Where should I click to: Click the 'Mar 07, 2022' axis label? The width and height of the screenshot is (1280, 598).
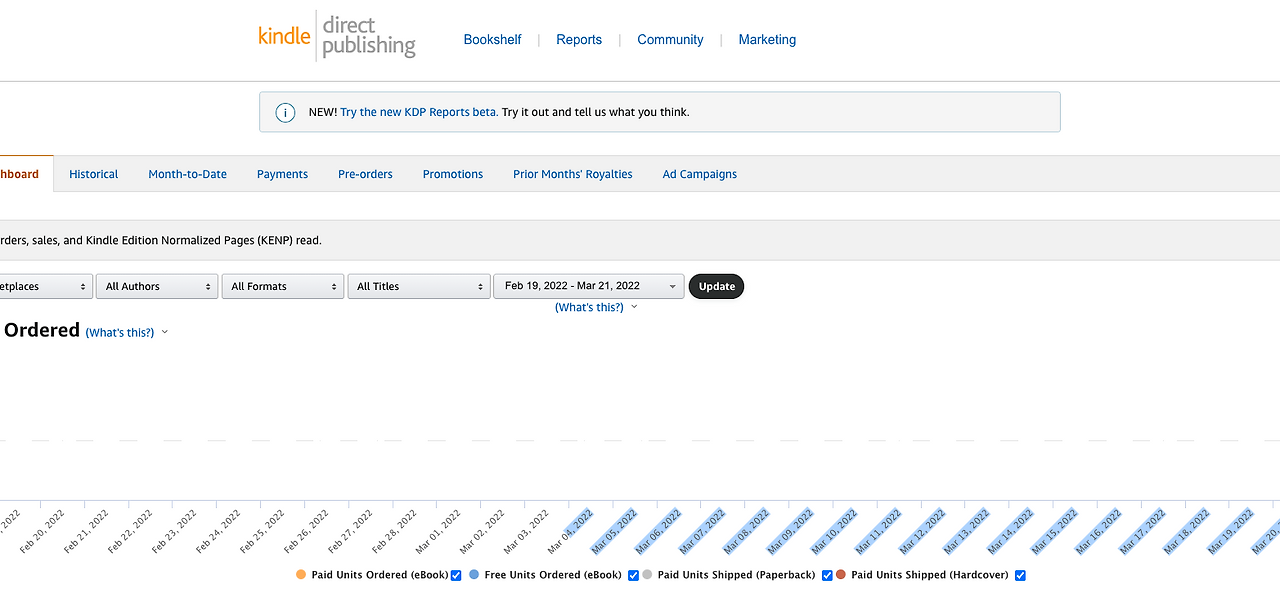click(x=702, y=532)
